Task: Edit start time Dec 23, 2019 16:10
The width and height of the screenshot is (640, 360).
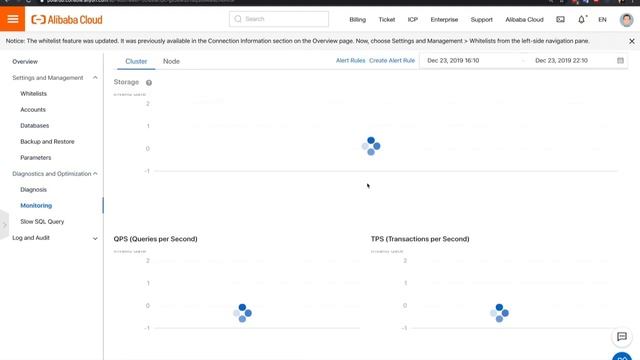Action: click(453, 60)
